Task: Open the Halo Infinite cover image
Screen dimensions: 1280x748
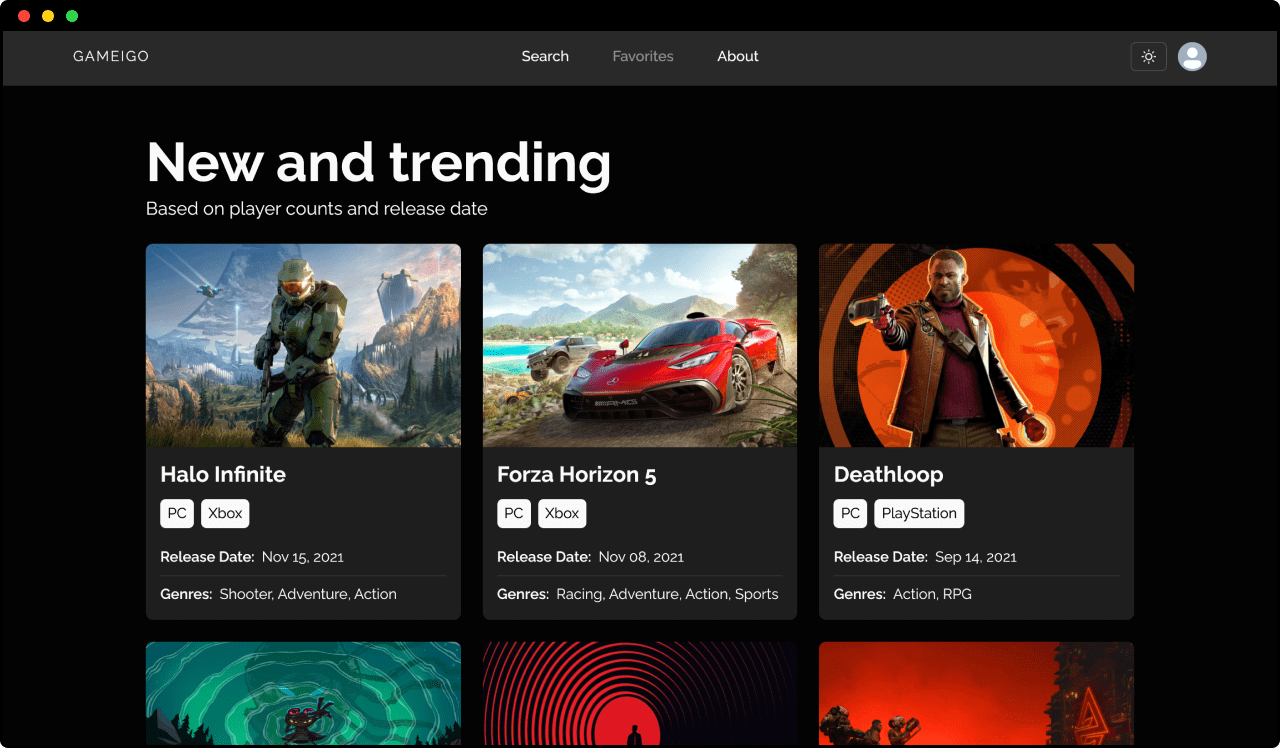Action: 303,345
